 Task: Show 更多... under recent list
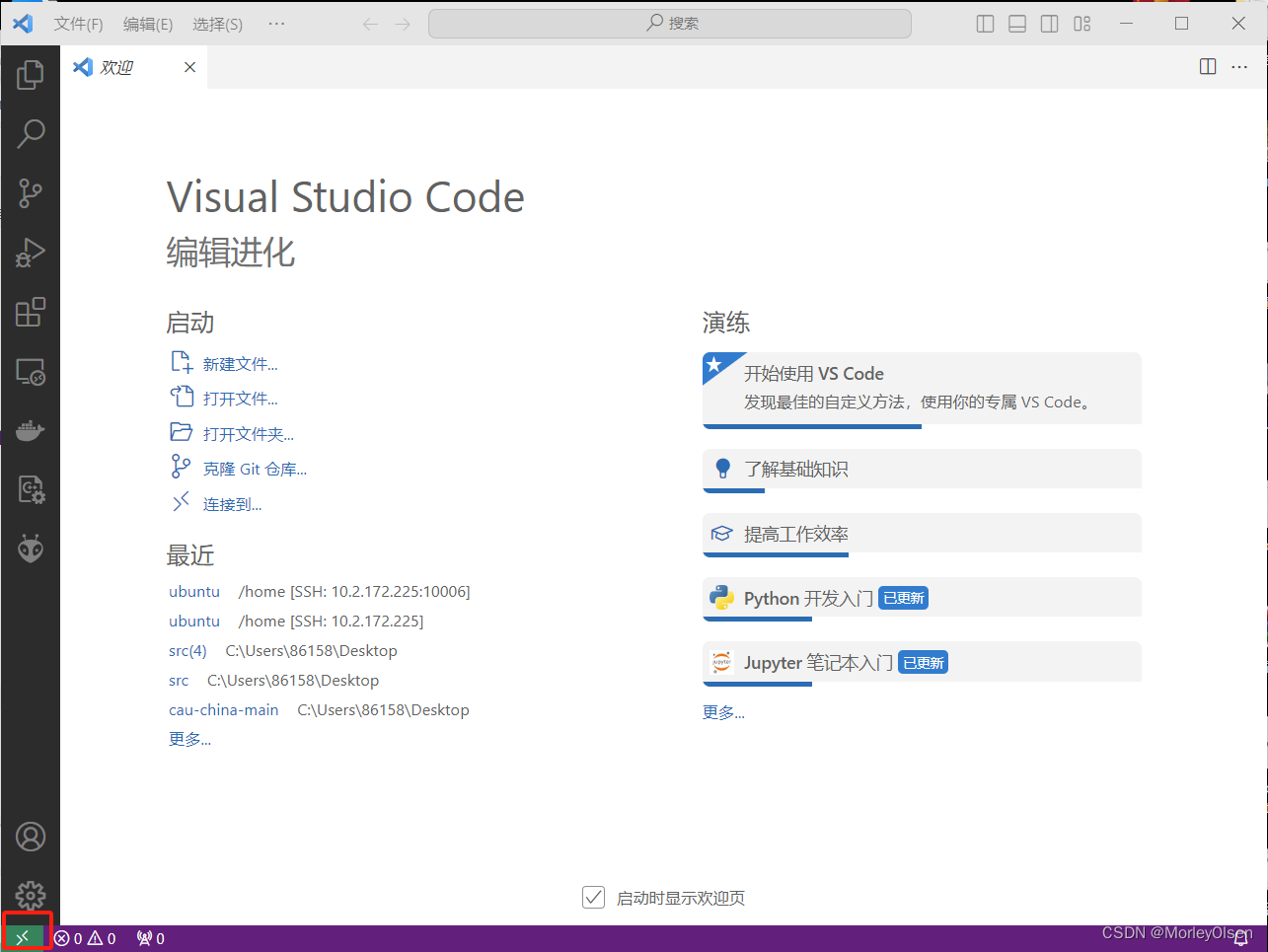[189, 739]
